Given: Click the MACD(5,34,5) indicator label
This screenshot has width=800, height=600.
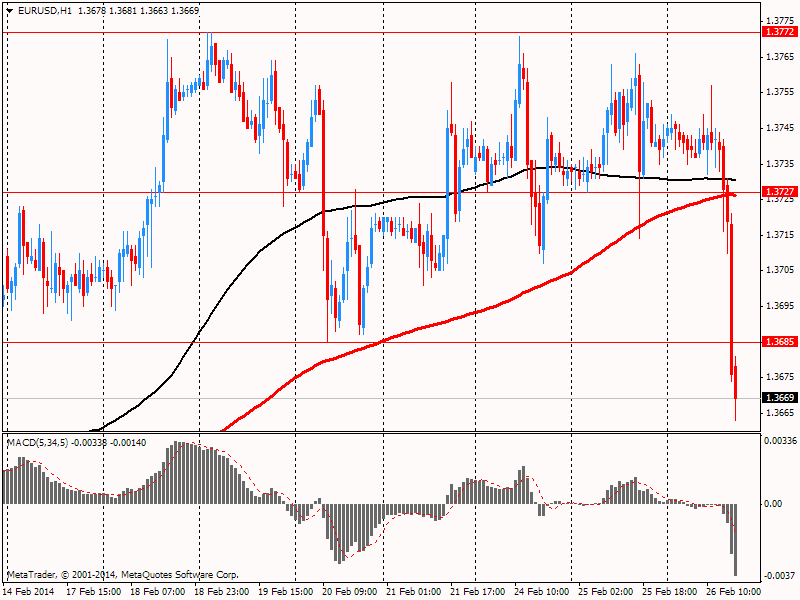Looking at the screenshot, I should 37,442.
